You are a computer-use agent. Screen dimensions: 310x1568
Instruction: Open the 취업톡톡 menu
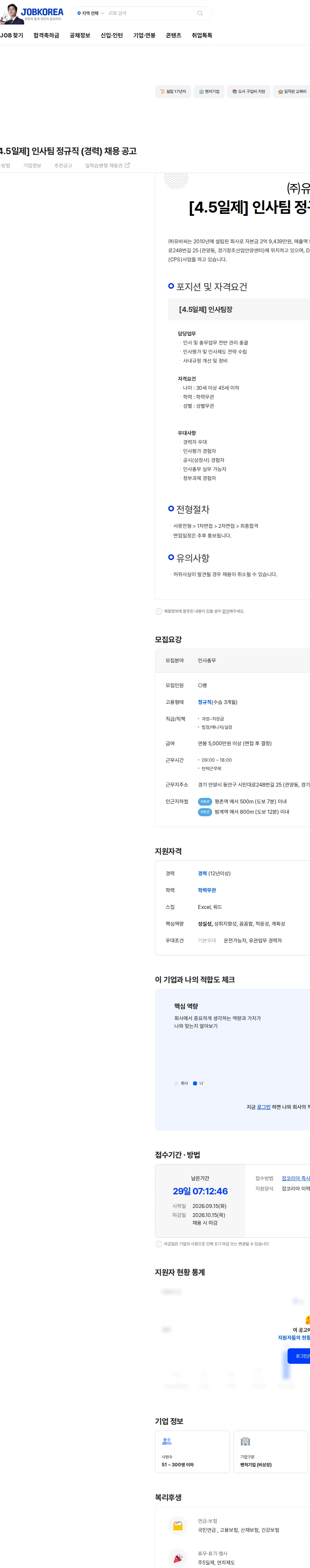coord(201,35)
